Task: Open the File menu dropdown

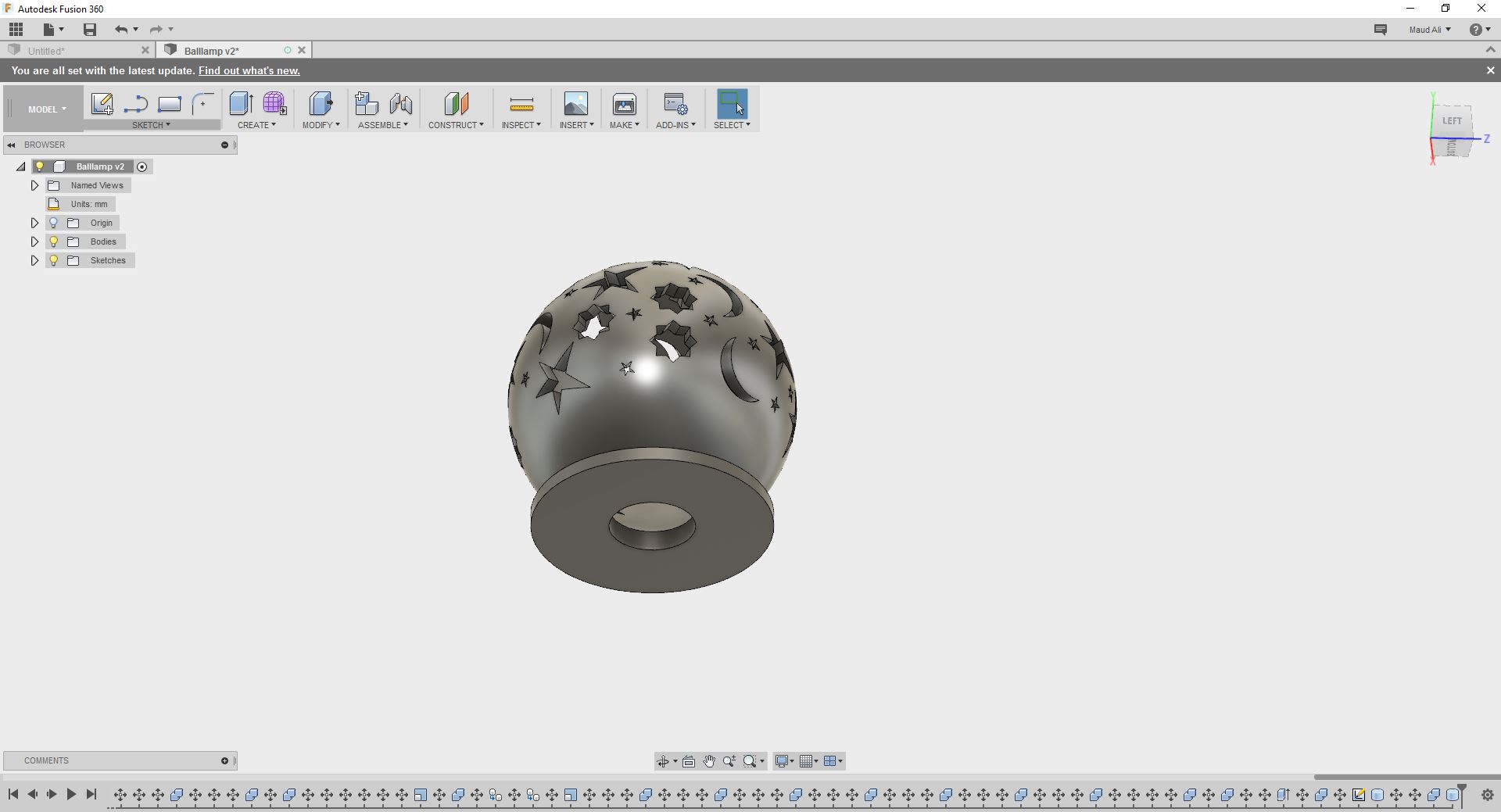Action: pyautogui.click(x=53, y=30)
